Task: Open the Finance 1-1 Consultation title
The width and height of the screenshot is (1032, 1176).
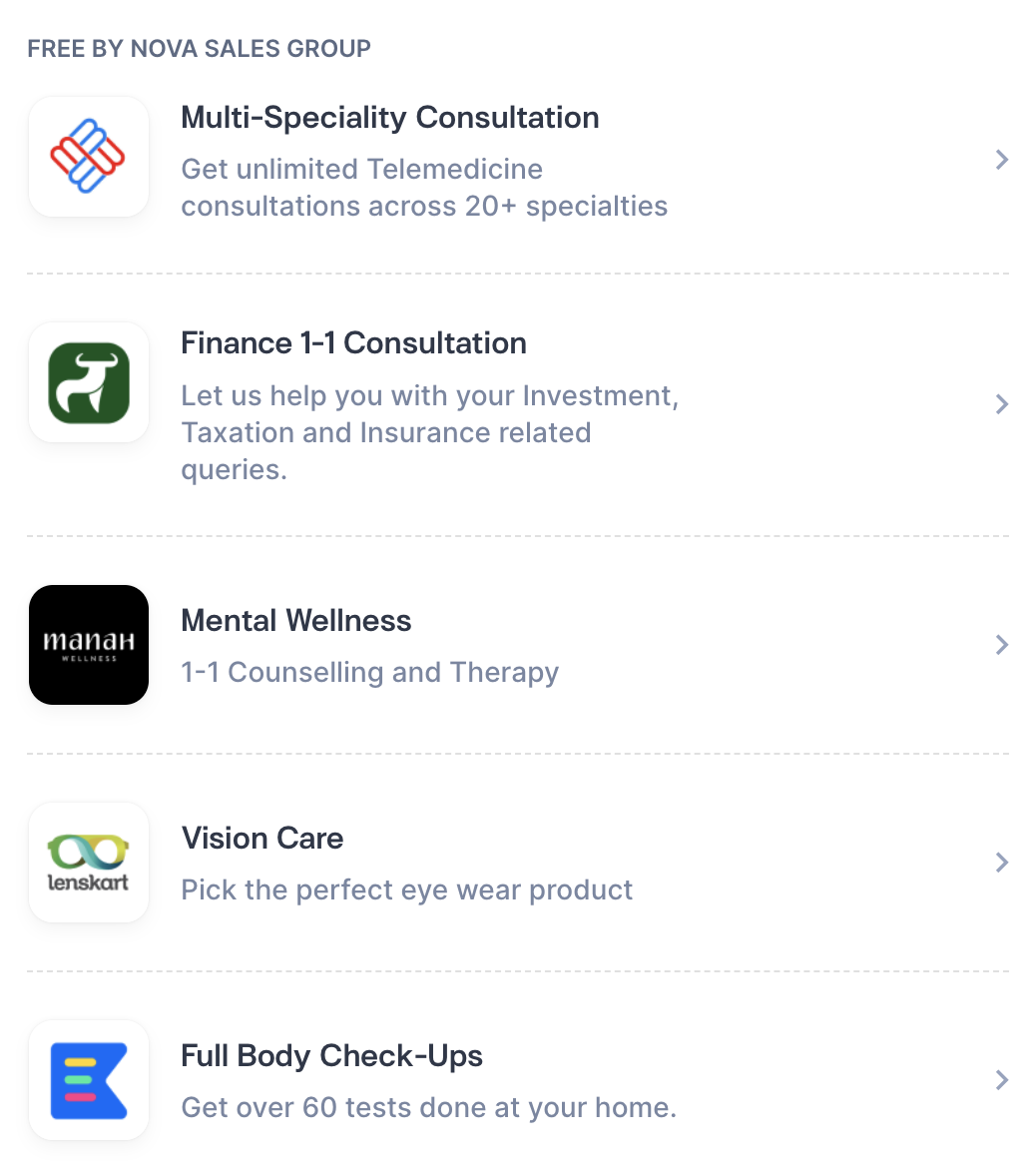Action: [353, 343]
